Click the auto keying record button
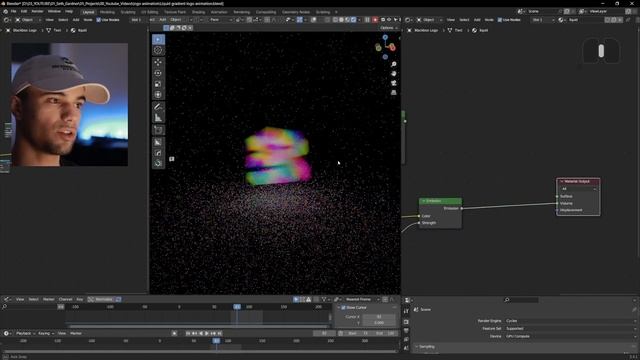 click(174, 333)
